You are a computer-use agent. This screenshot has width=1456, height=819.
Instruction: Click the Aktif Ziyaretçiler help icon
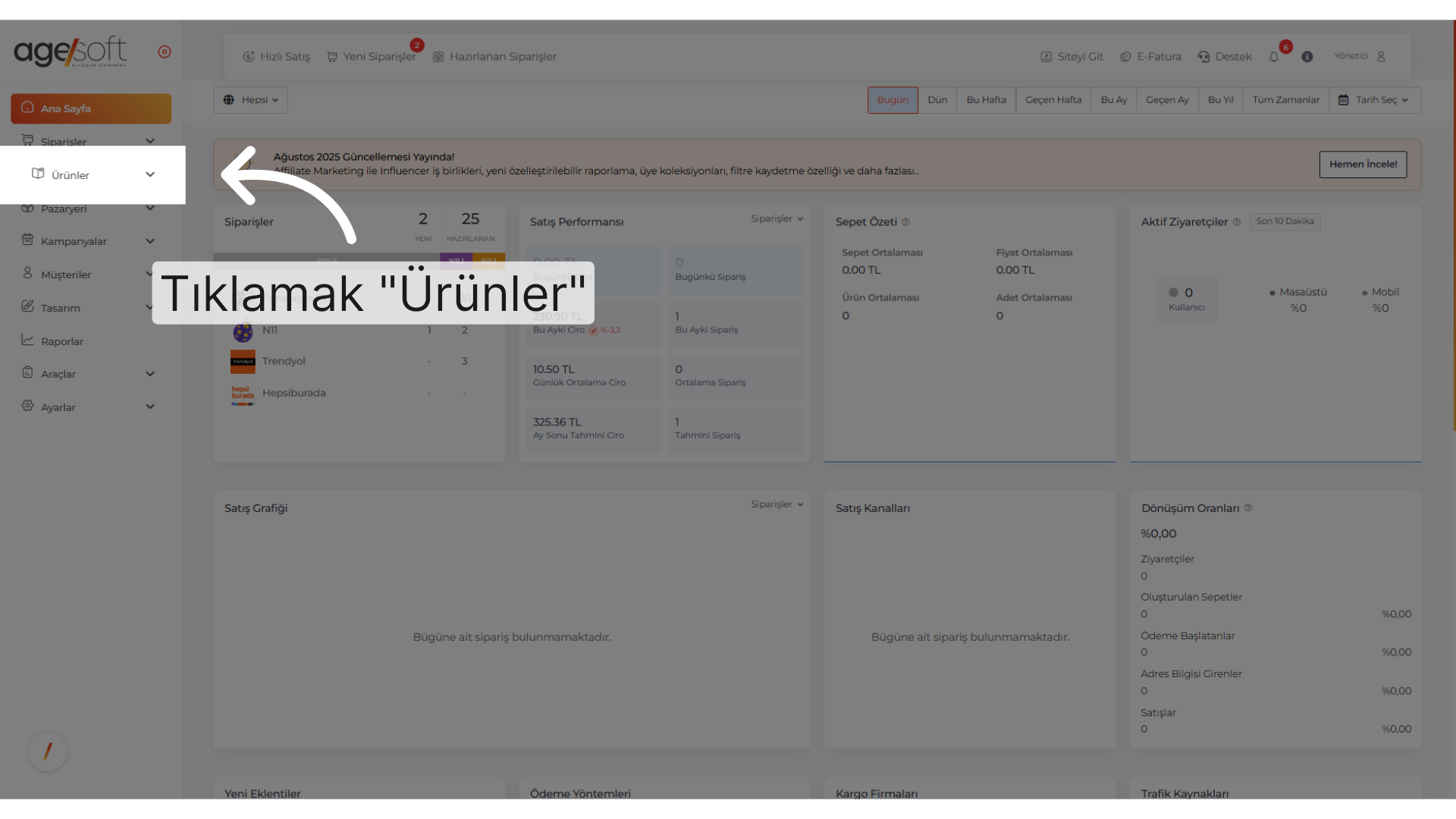(1236, 222)
